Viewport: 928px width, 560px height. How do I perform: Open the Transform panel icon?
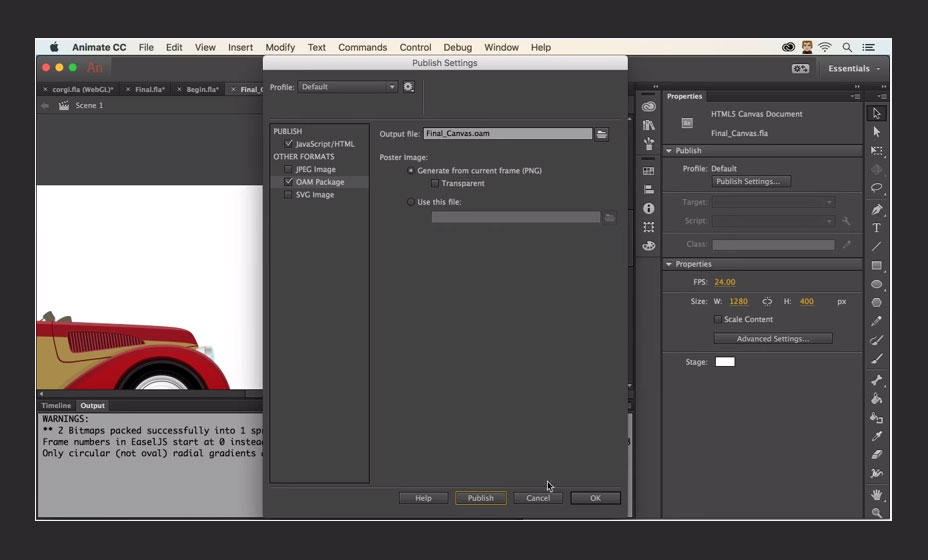[649, 227]
